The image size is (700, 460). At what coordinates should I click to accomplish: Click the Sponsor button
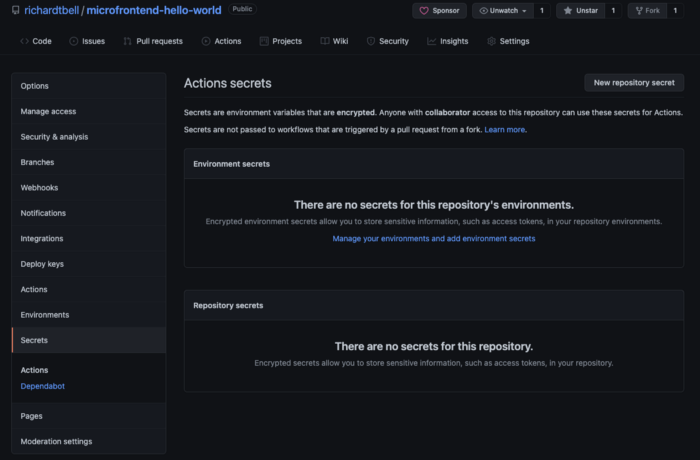(x=439, y=11)
